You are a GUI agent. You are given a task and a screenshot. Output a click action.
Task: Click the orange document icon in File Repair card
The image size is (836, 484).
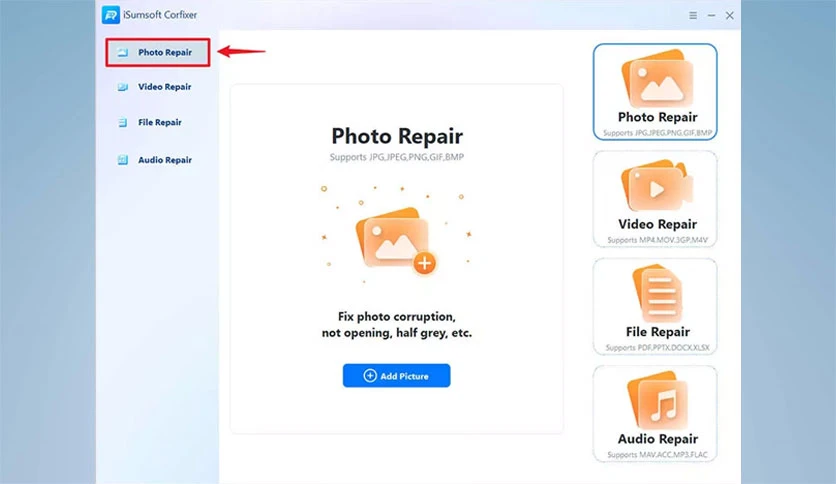coord(657,293)
